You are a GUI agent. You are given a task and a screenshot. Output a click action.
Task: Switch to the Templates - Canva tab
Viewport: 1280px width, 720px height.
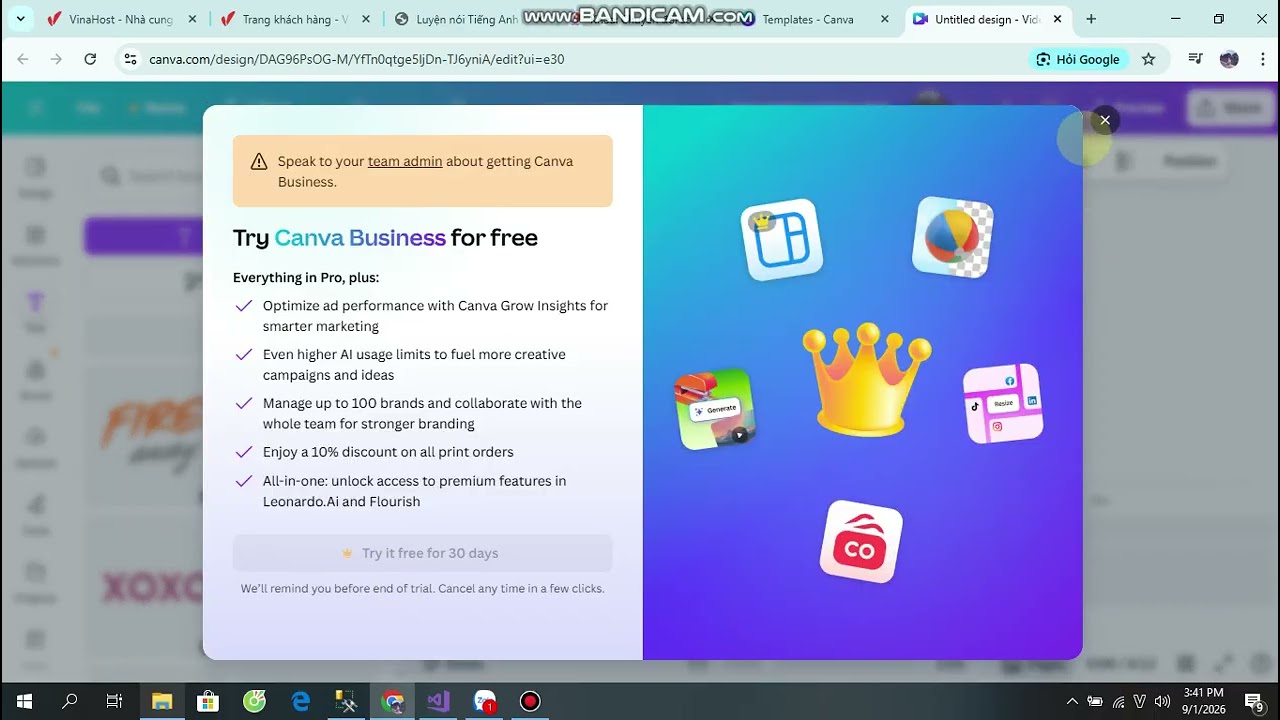pyautogui.click(x=810, y=19)
